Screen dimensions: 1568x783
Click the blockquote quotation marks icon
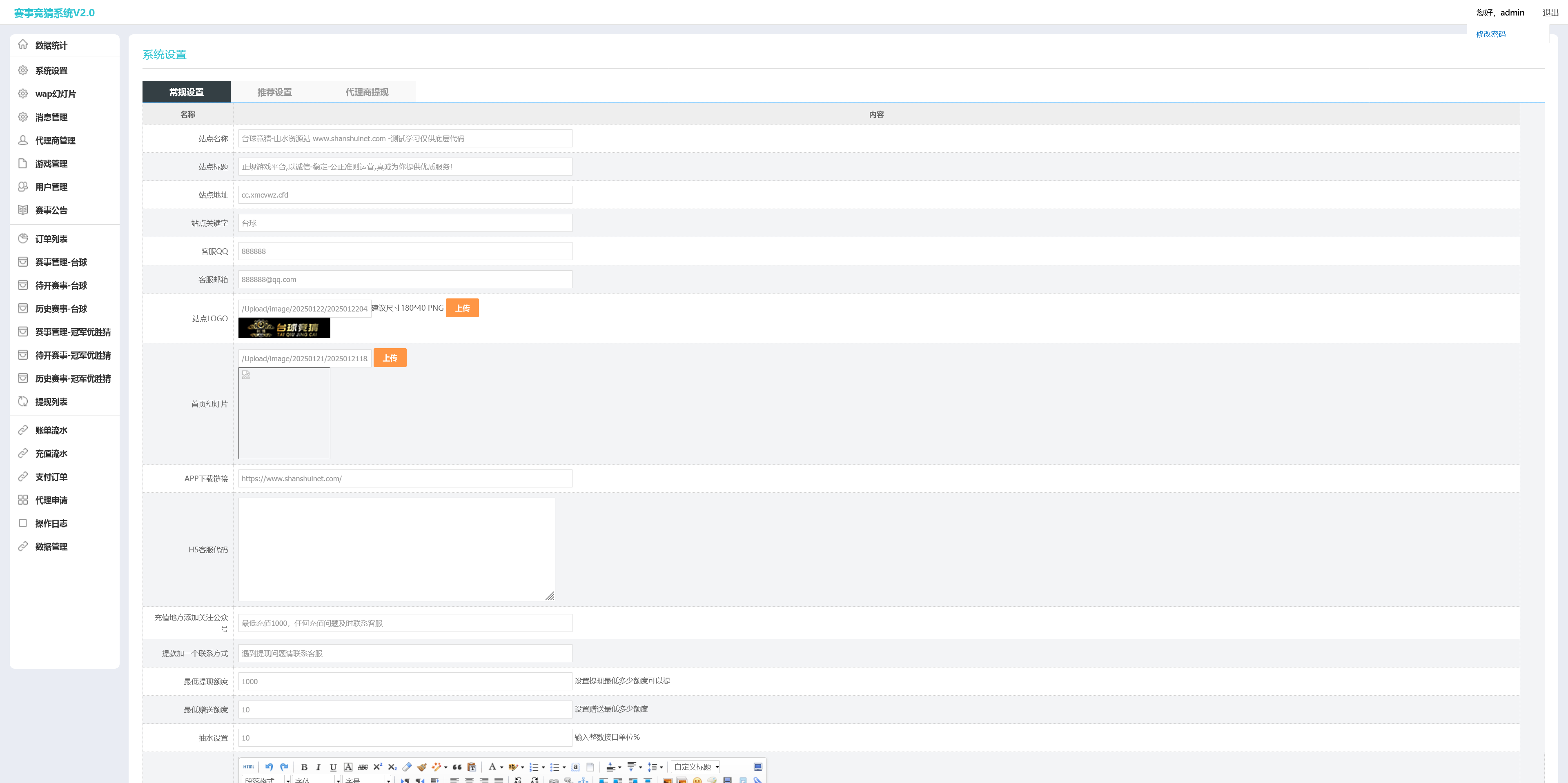tap(457, 767)
